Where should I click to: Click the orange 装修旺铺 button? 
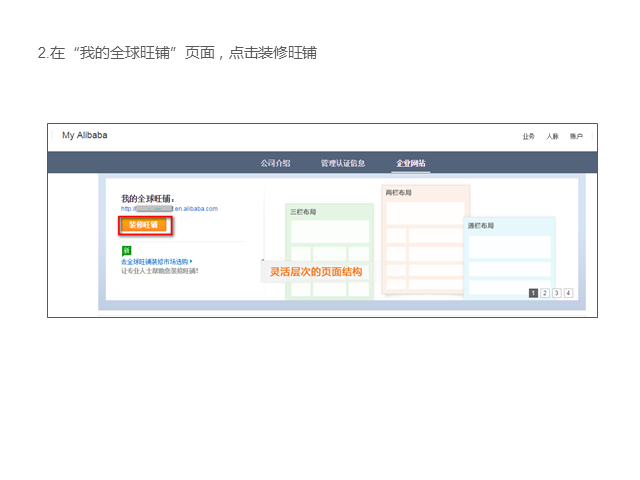(x=144, y=225)
